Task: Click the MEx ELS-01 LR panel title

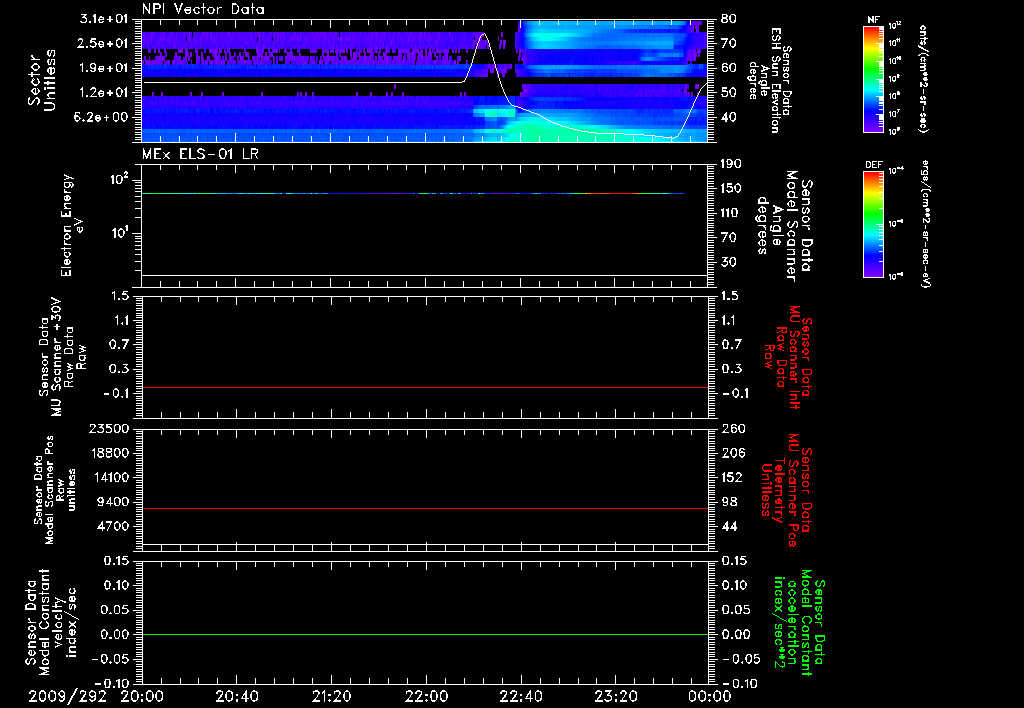Action: pos(200,154)
